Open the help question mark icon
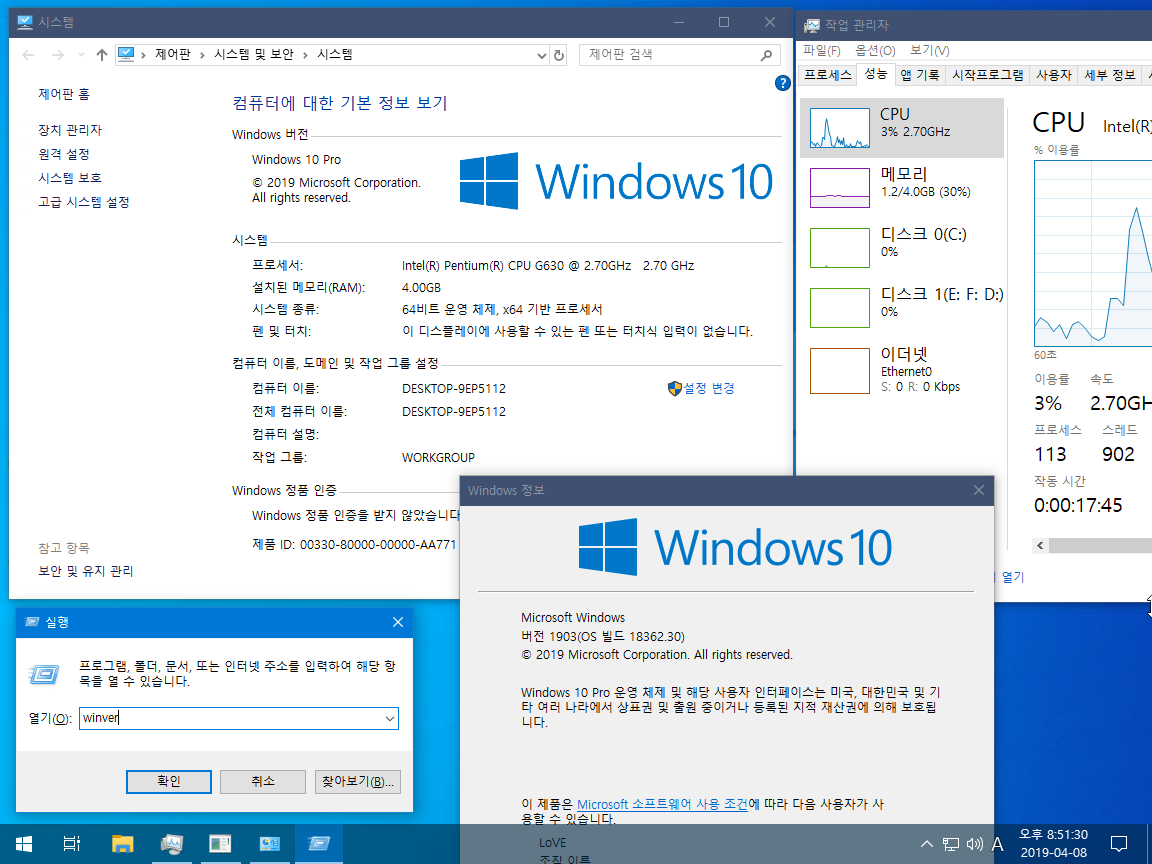1152x864 pixels. [783, 83]
